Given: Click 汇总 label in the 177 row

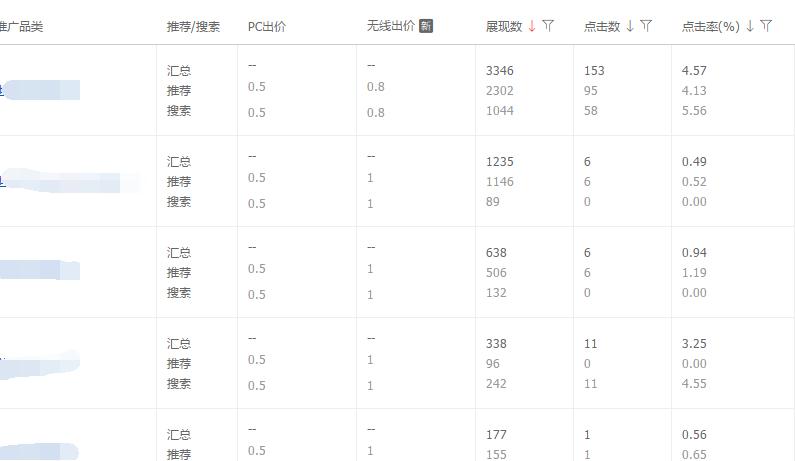Looking at the screenshot, I should pos(178,435).
